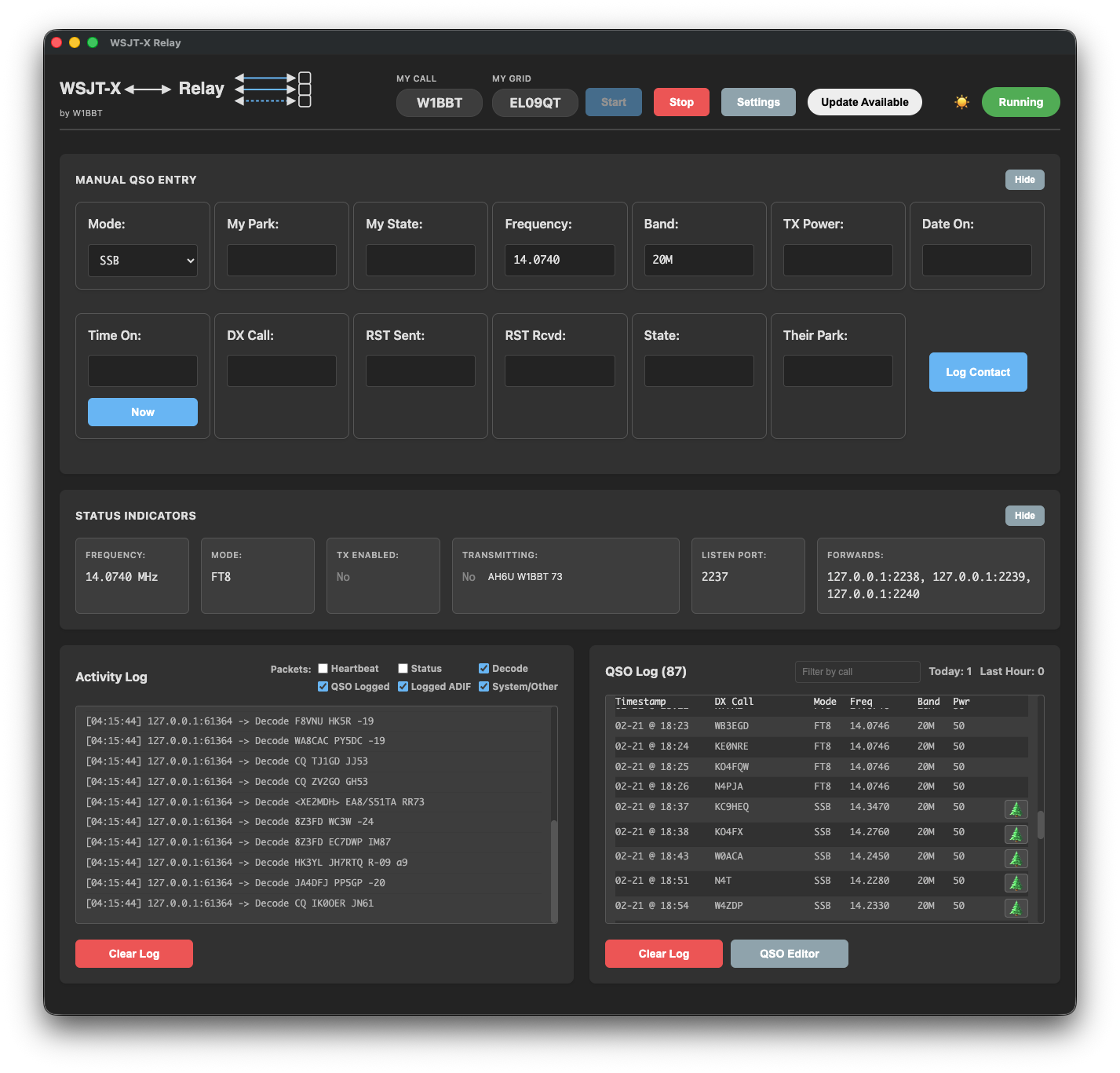Check the Status packets checkbox
1120x1073 pixels.
click(403, 668)
